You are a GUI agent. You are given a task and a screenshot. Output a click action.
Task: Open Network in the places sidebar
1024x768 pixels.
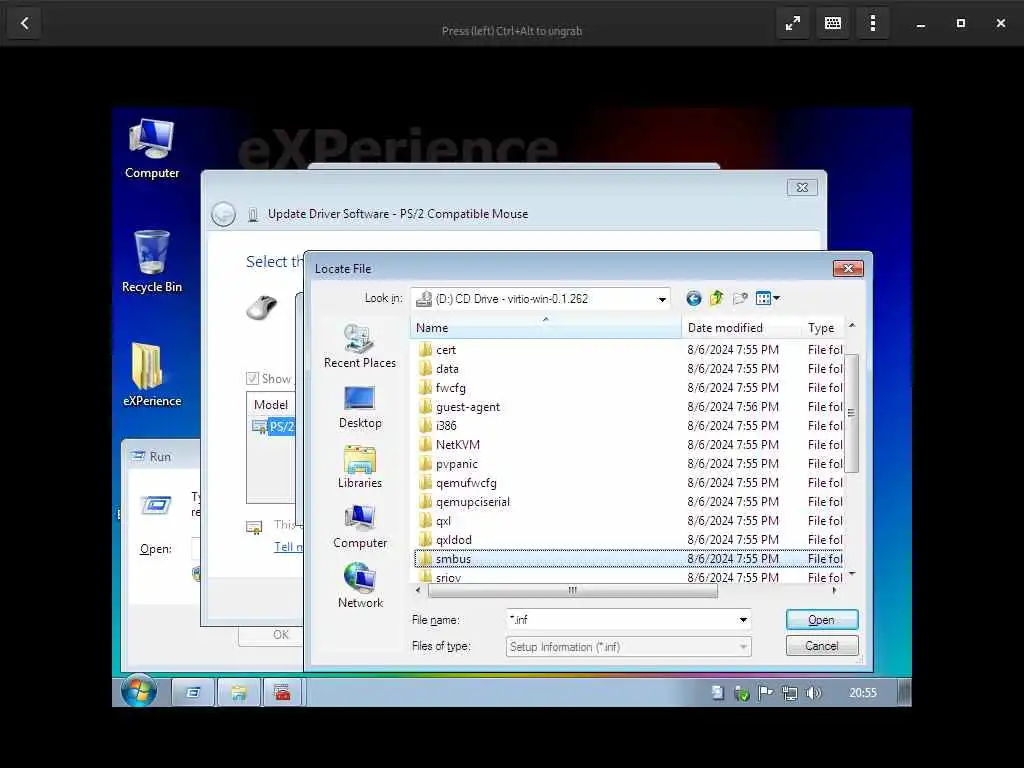360,586
